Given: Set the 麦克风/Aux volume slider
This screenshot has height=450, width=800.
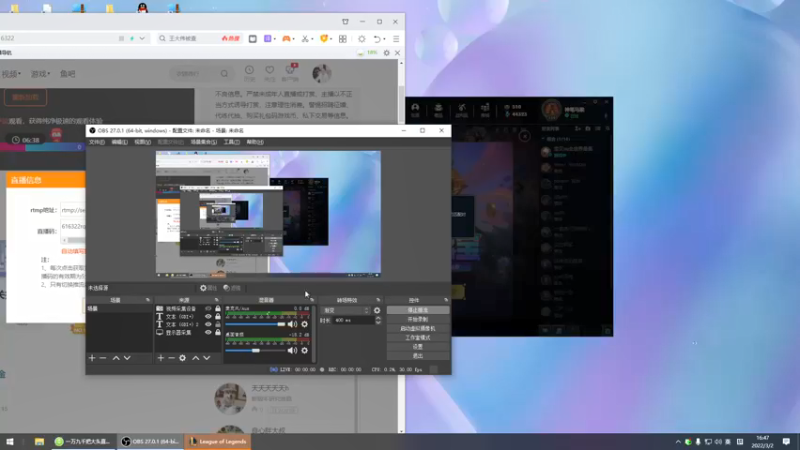Looking at the screenshot, I should point(255,324).
